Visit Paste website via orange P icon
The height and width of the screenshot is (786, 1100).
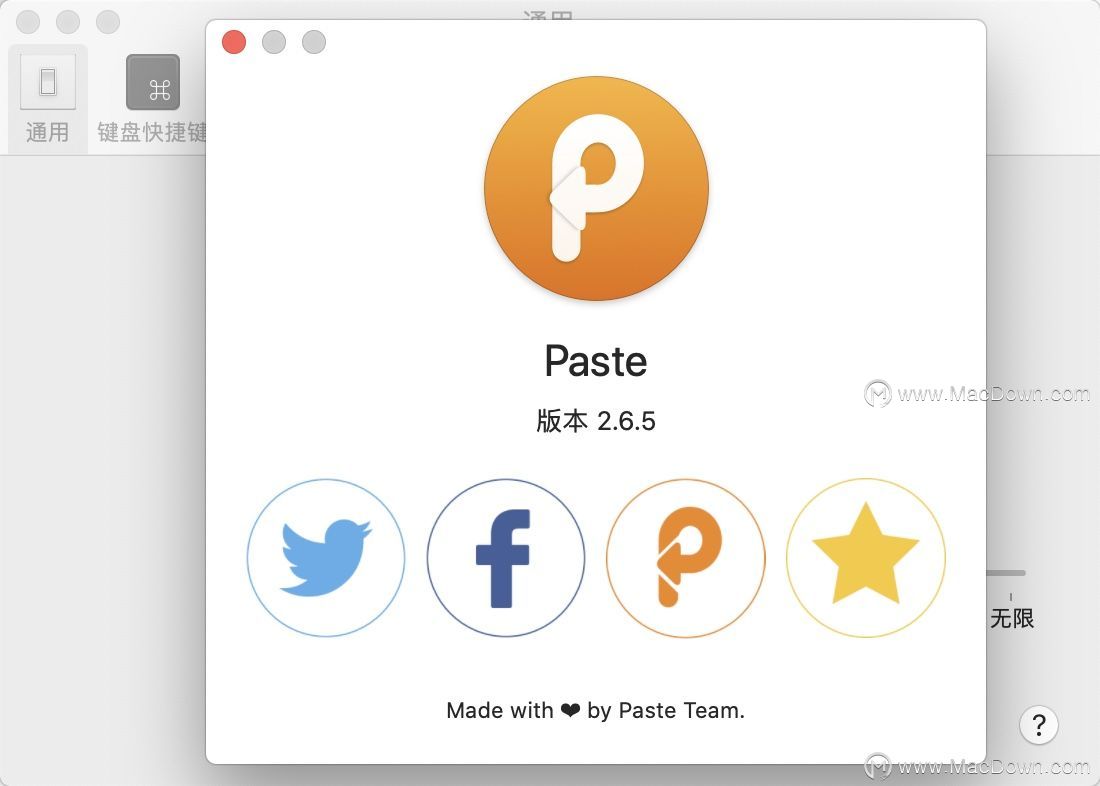click(685, 558)
